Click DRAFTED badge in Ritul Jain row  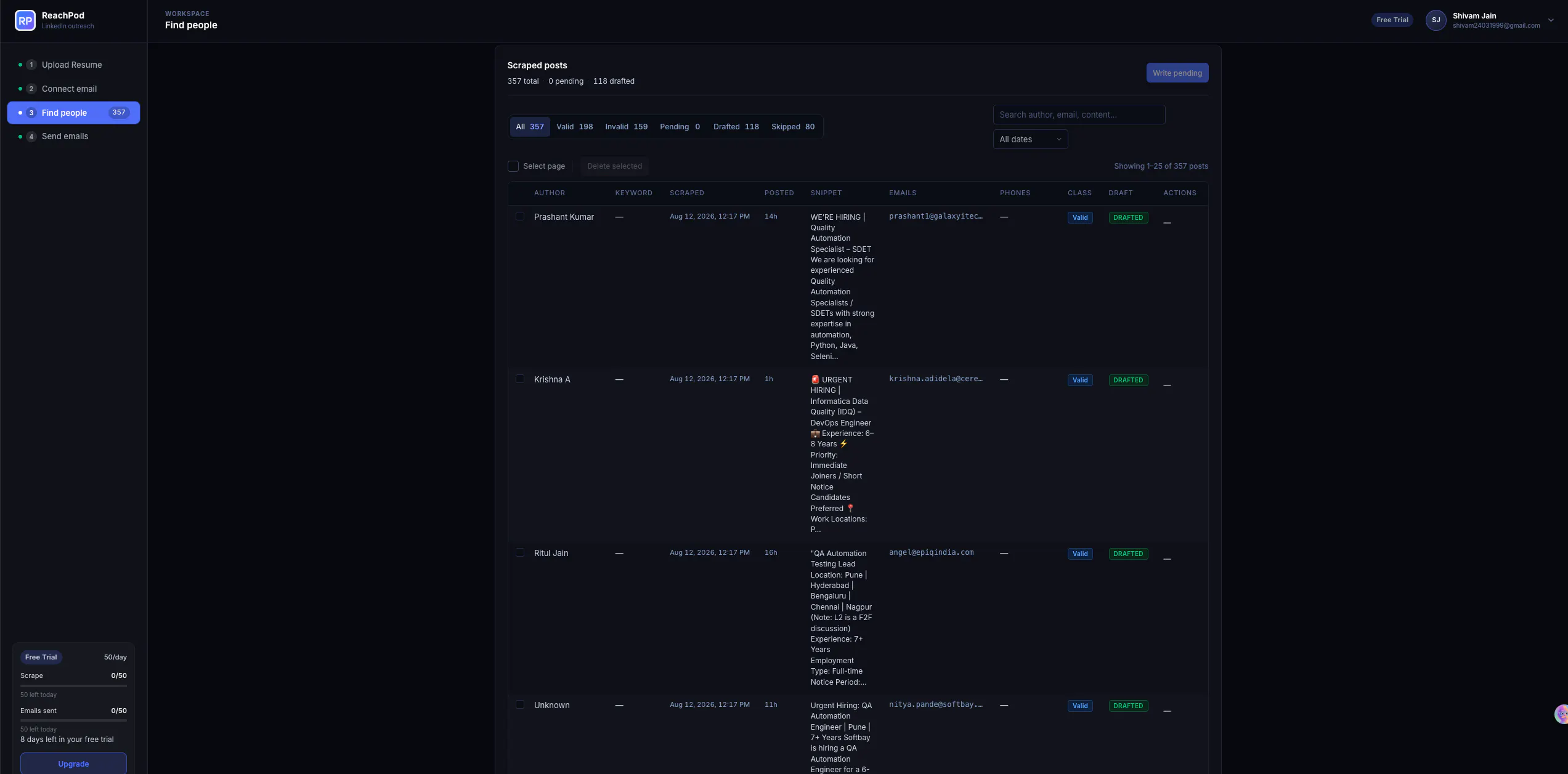1127,554
